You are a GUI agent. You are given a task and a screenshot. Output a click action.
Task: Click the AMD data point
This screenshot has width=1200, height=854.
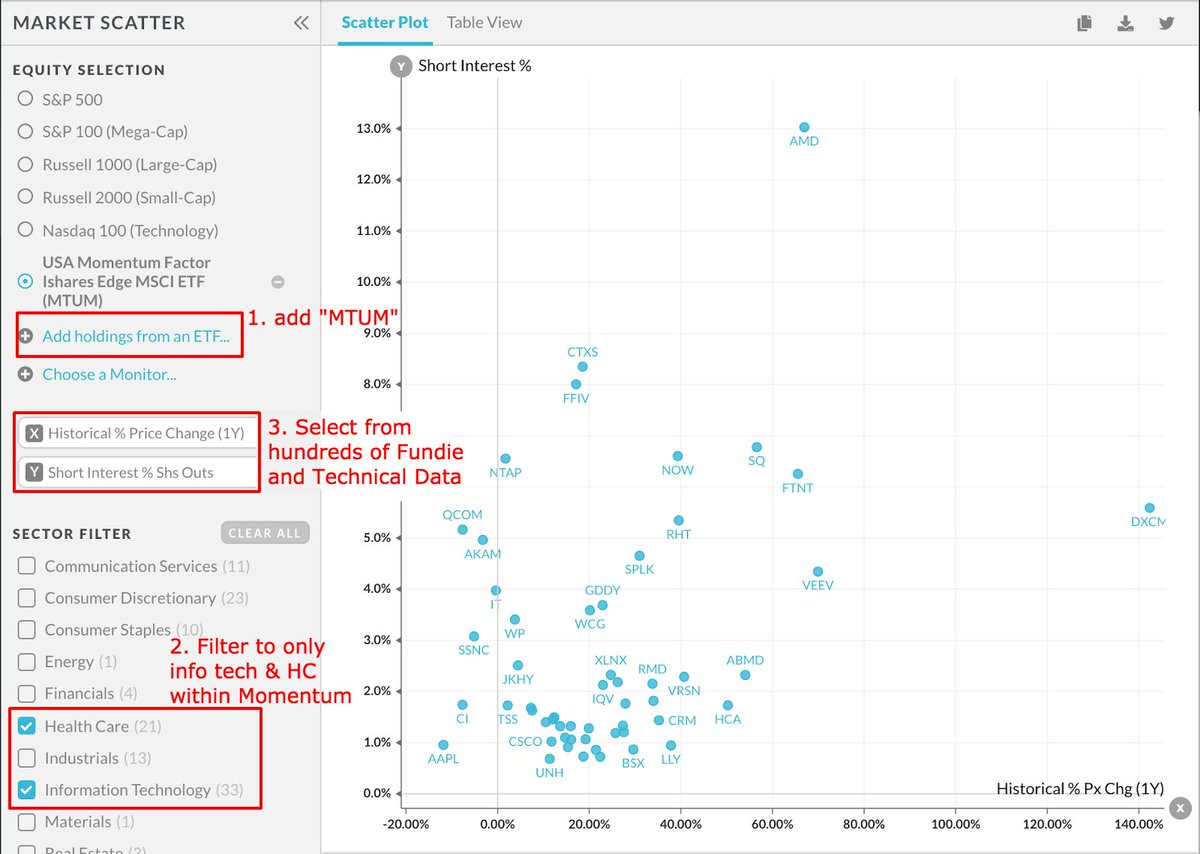coord(804,127)
